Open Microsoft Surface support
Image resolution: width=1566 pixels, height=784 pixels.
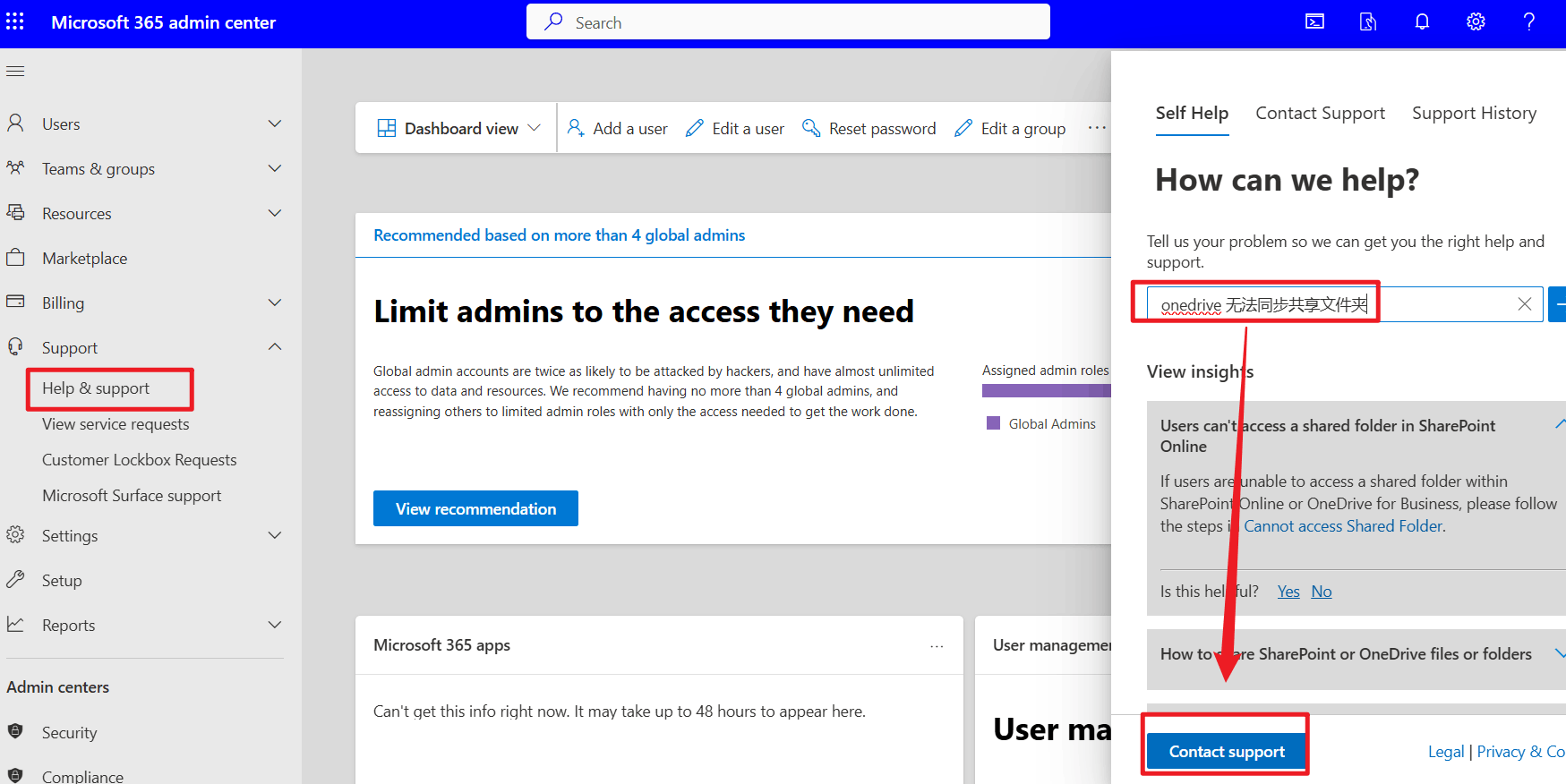coord(132,496)
